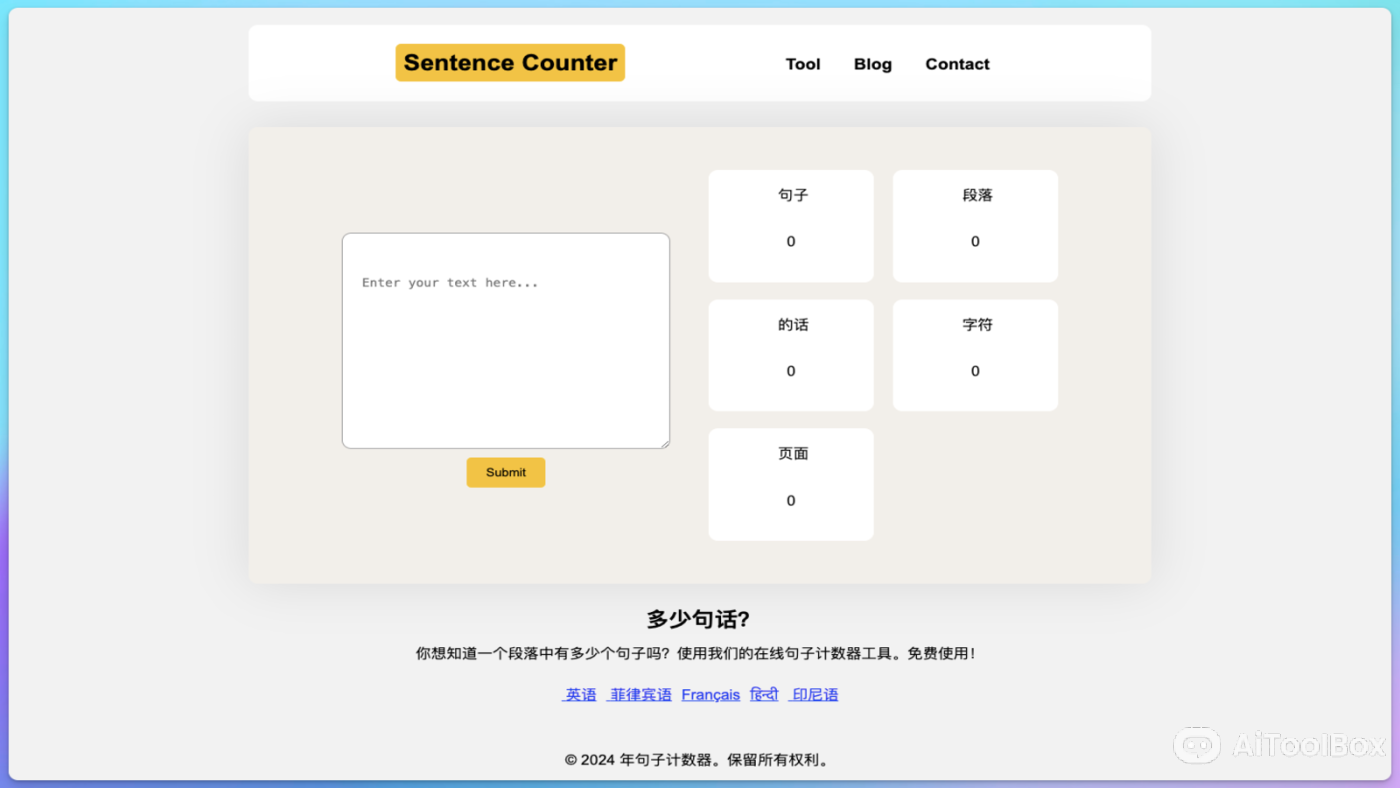Select the 页面 counter card

tap(790, 484)
